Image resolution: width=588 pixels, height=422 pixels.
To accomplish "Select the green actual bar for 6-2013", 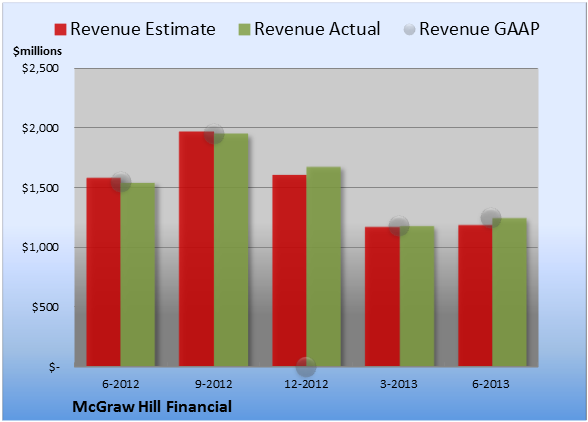I will tap(510, 292).
